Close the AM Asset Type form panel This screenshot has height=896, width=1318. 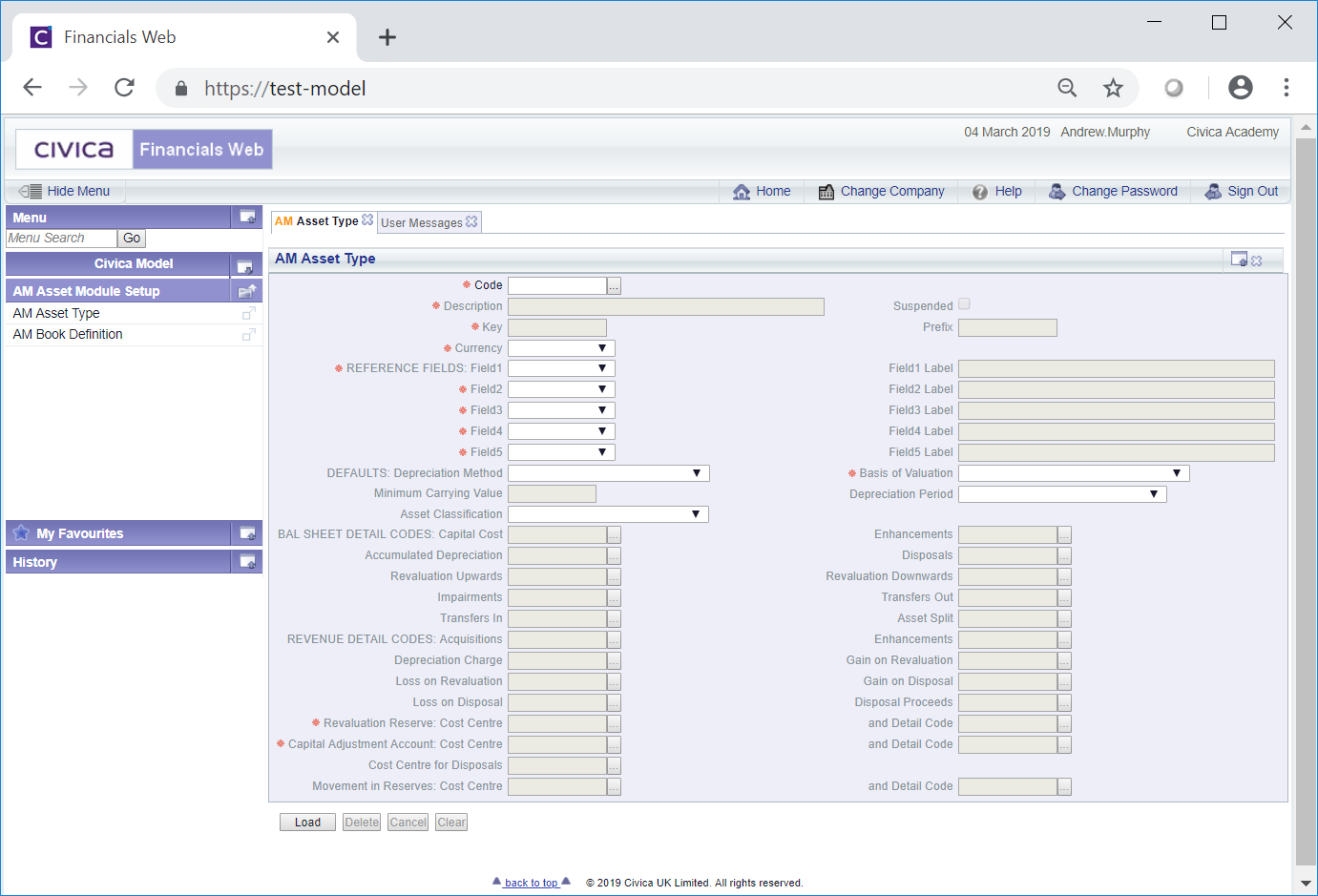pos(1257,260)
